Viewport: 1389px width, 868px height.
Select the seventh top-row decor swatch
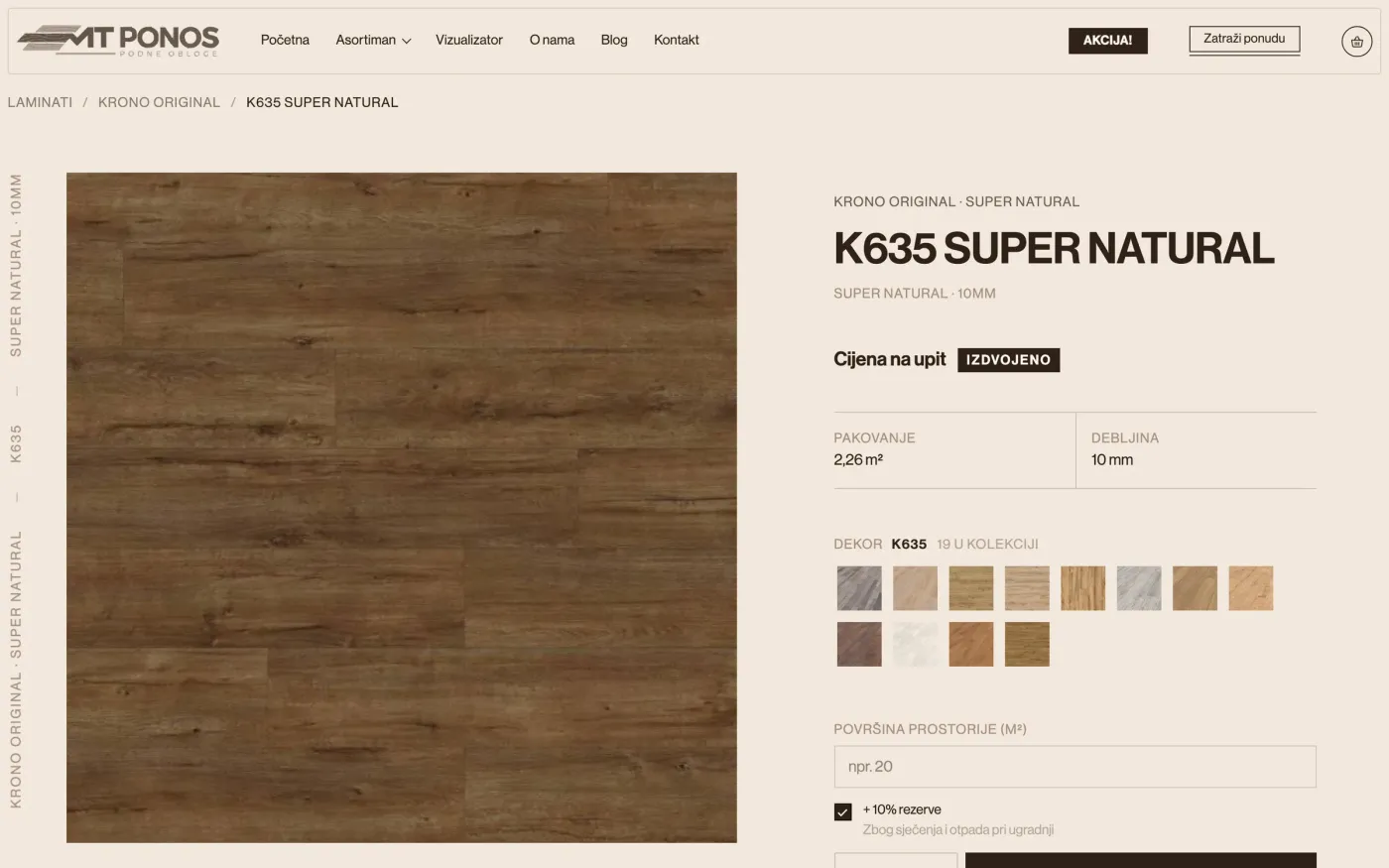coord(1195,588)
